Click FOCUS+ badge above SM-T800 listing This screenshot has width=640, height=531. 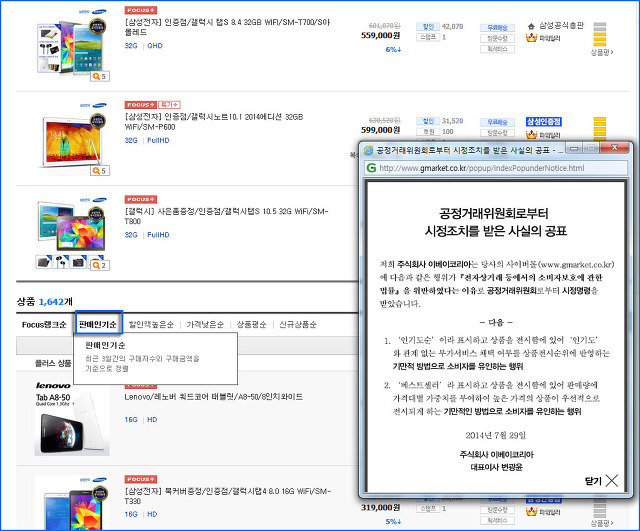[x=141, y=199]
